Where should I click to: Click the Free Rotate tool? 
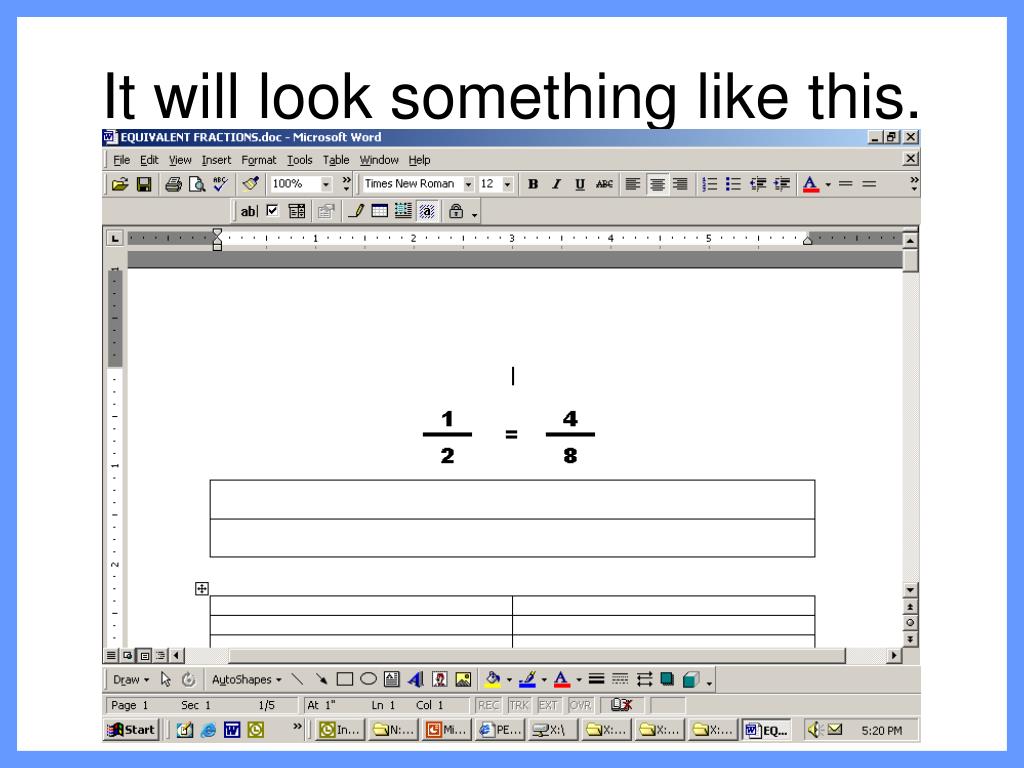(x=189, y=679)
